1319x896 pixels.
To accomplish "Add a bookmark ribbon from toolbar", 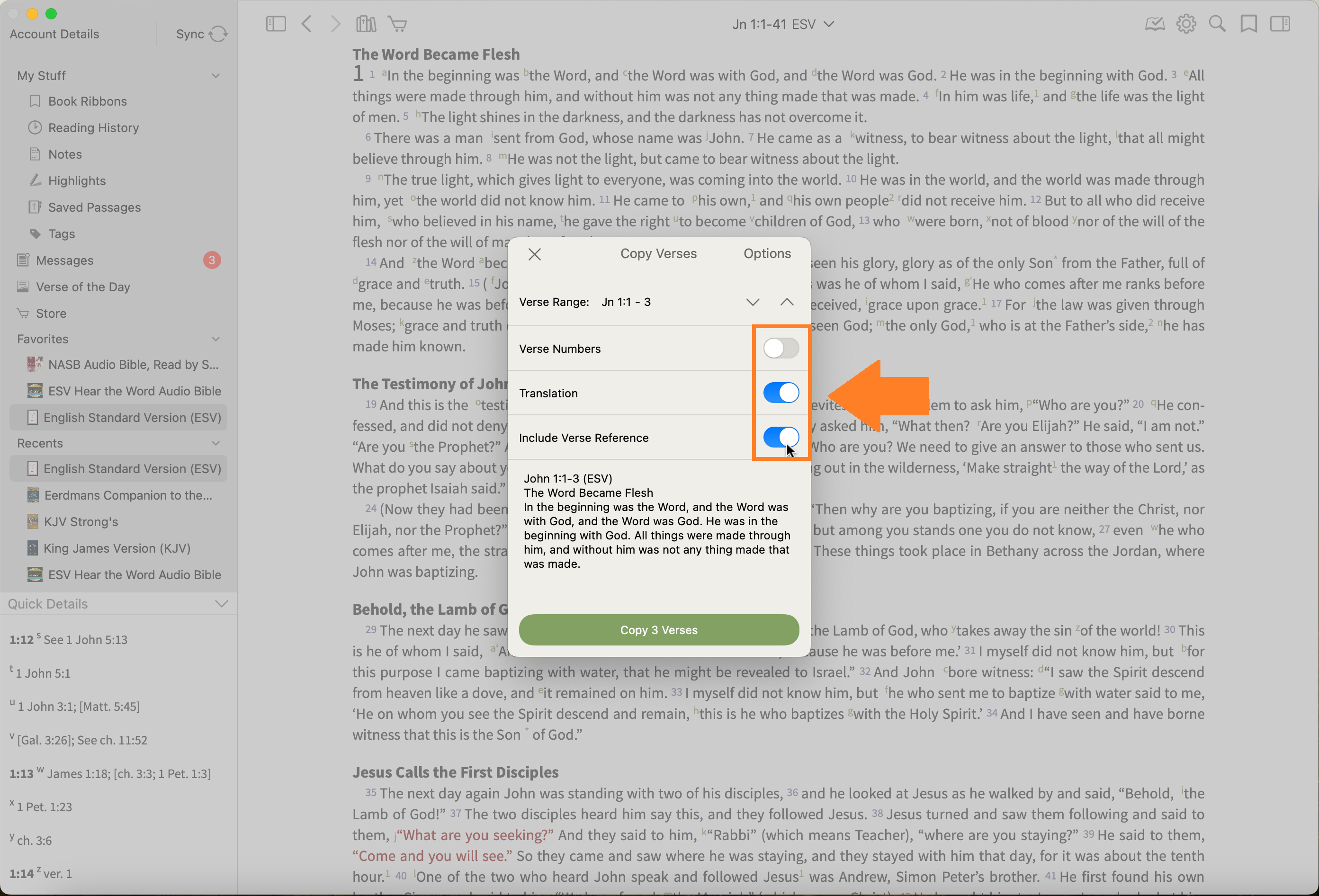I will (x=1248, y=24).
